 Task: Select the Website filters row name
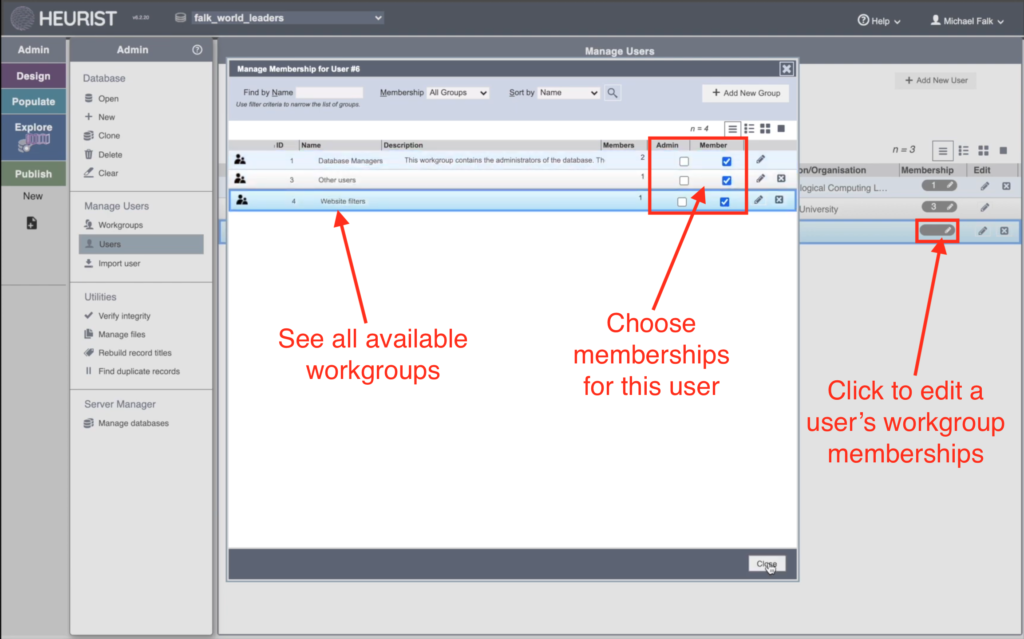coord(342,201)
